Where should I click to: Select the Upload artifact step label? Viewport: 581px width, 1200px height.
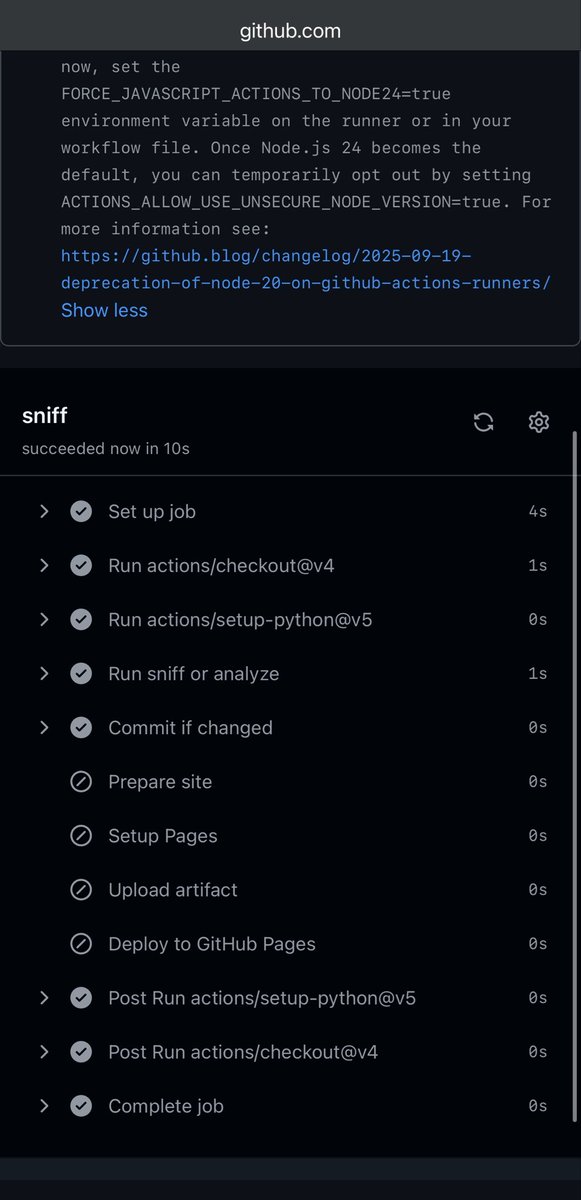(173, 890)
